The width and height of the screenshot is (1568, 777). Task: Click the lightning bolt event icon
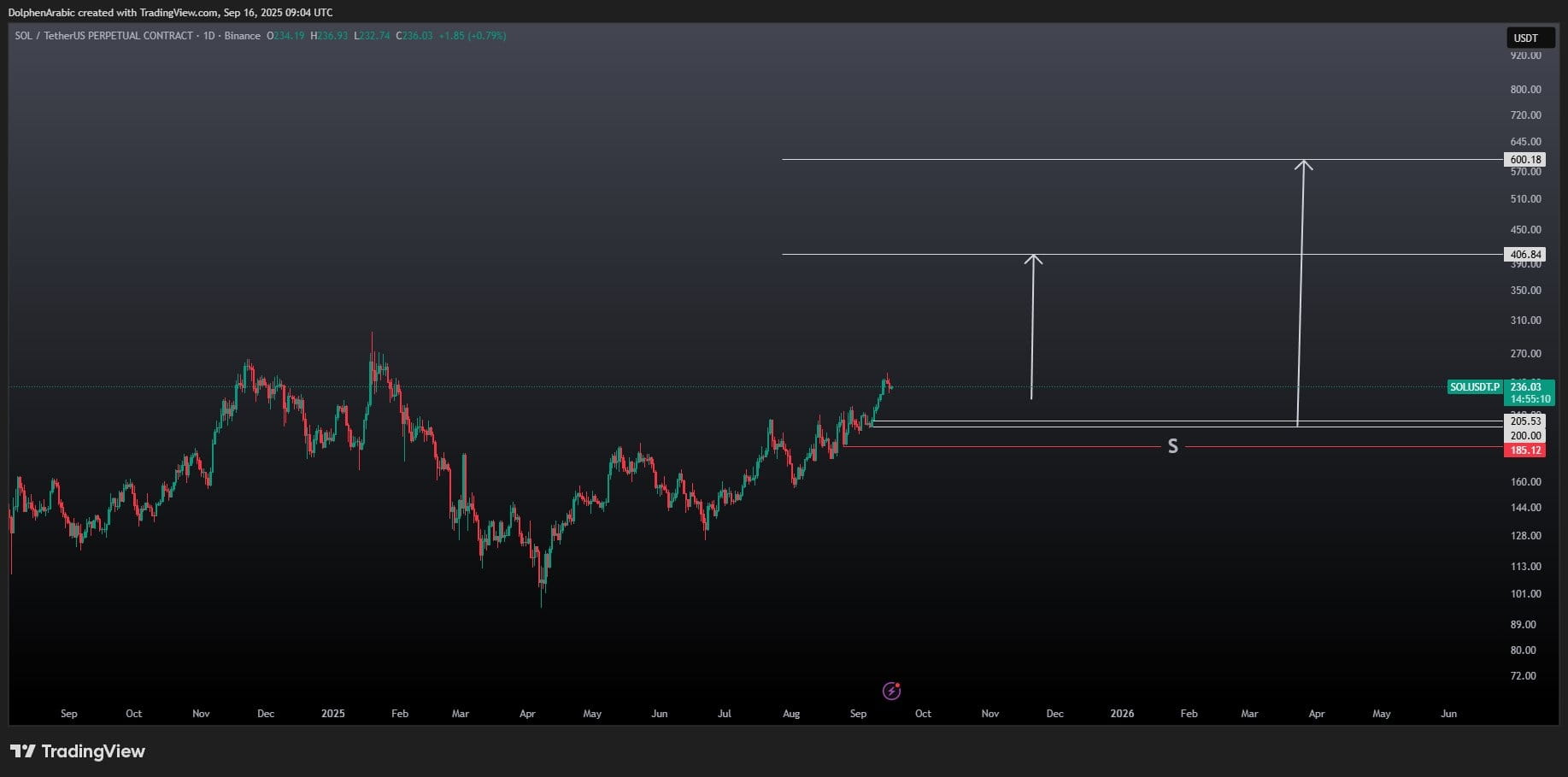click(891, 691)
